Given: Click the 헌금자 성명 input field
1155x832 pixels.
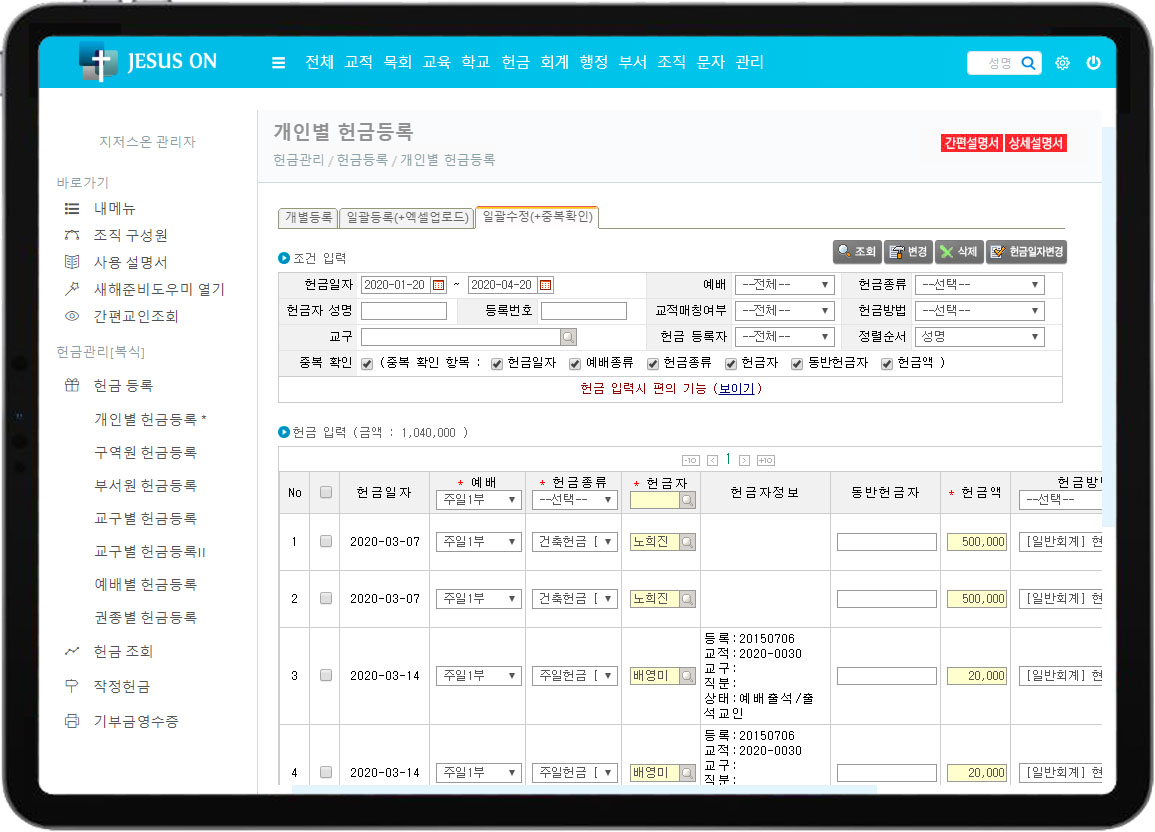Looking at the screenshot, I should pos(404,311).
